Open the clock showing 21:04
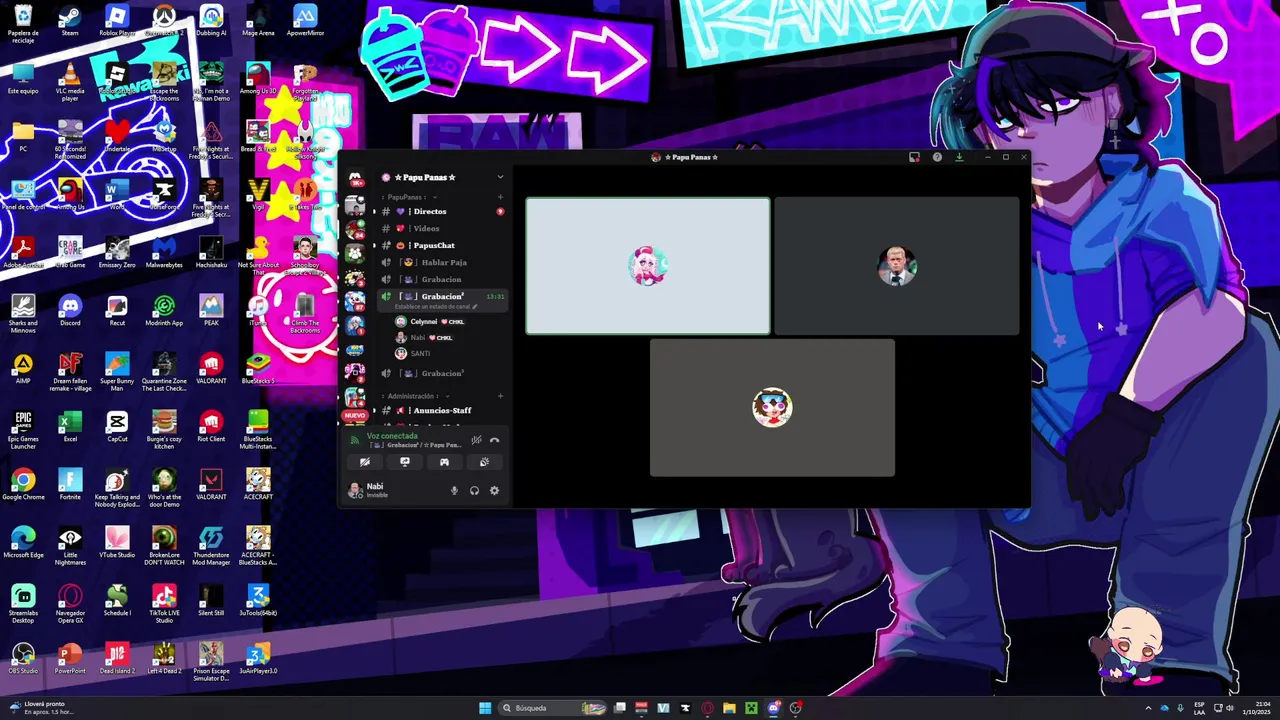 tap(1254, 708)
